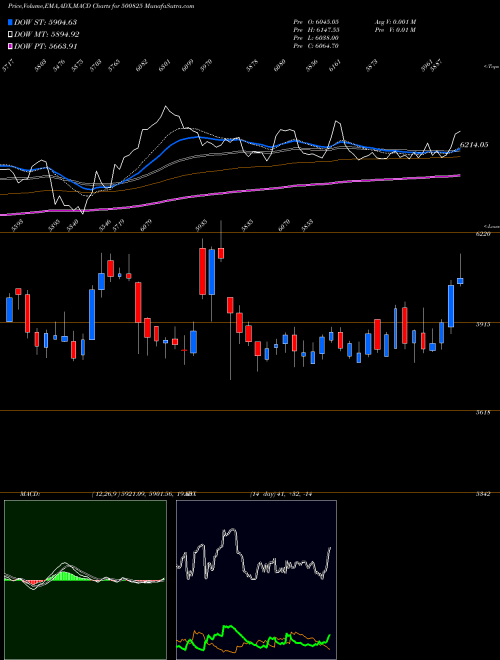The width and height of the screenshot is (500, 660).
Task: Click the Pre V volume value
Action: tap(407, 30)
